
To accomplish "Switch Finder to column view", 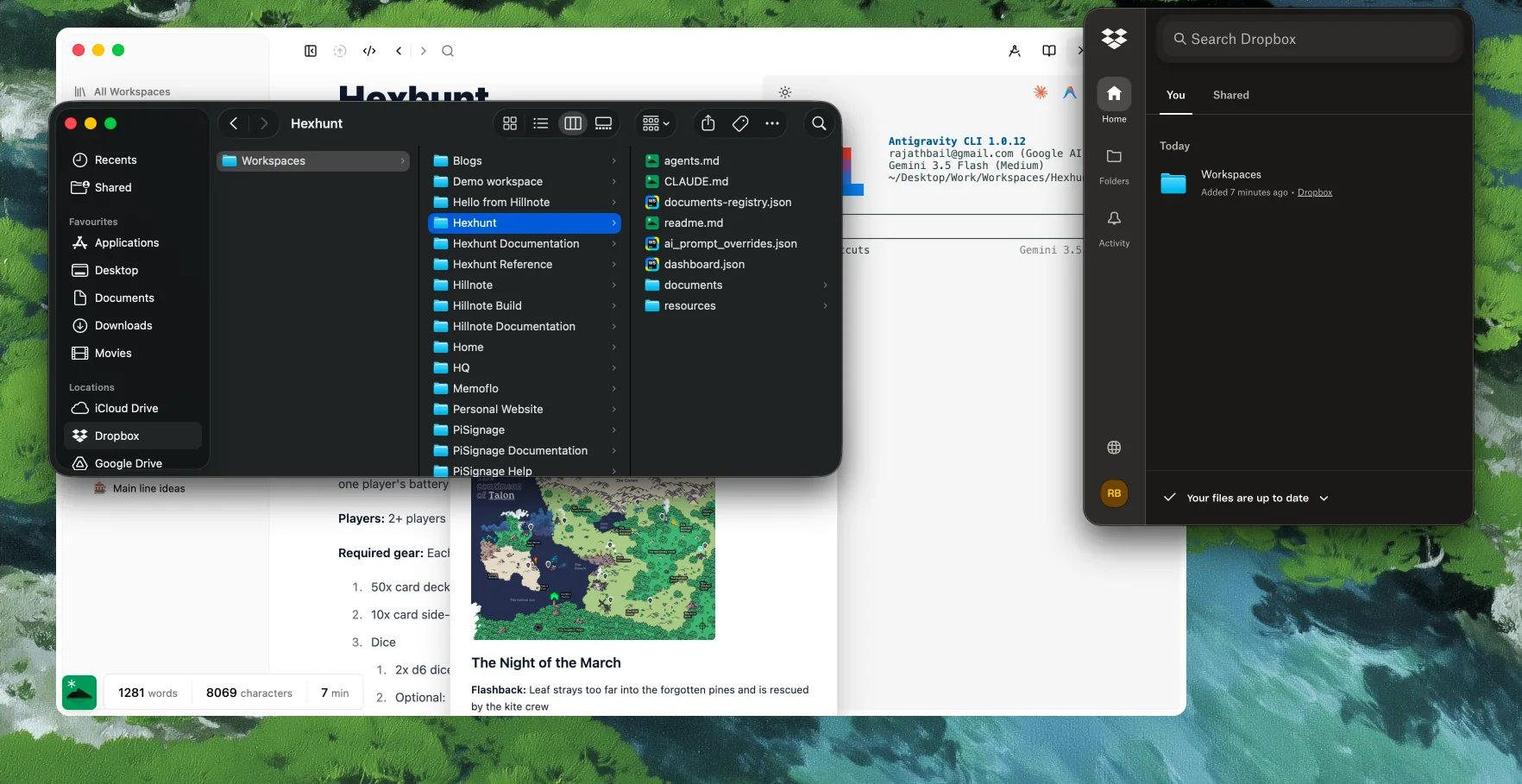I will click(573, 123).
